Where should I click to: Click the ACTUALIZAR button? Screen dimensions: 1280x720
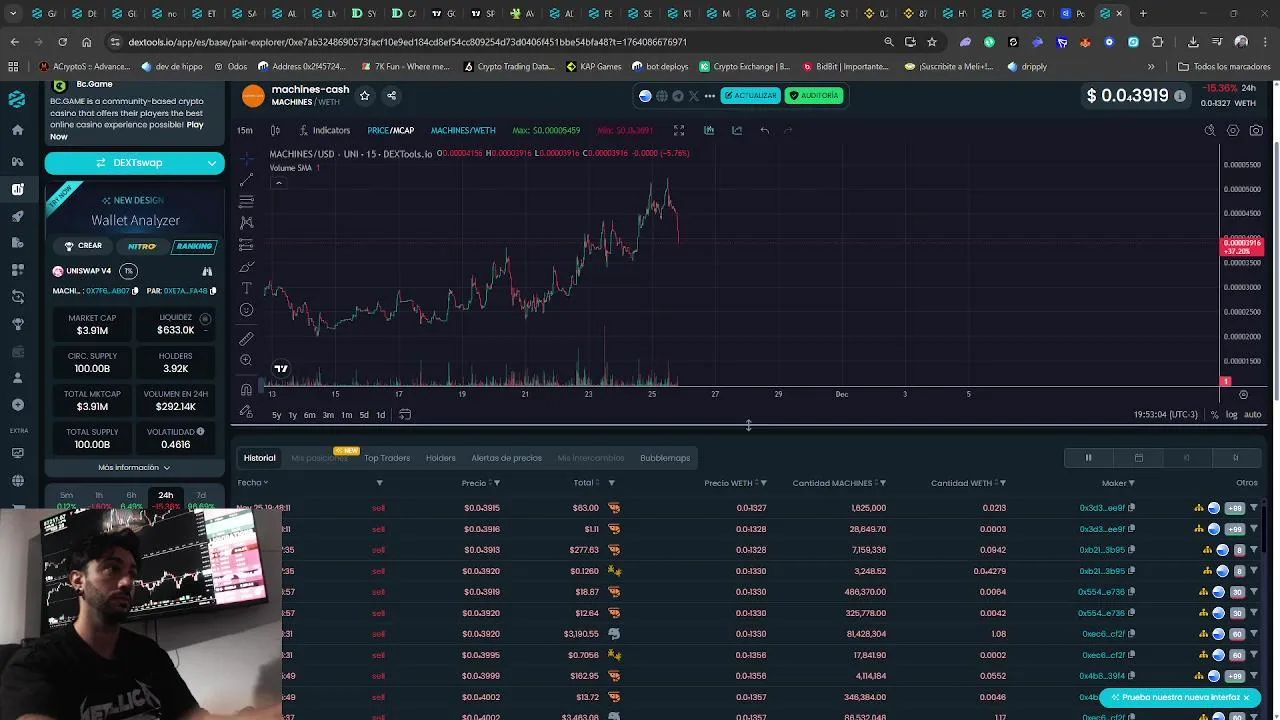(750, 95)
